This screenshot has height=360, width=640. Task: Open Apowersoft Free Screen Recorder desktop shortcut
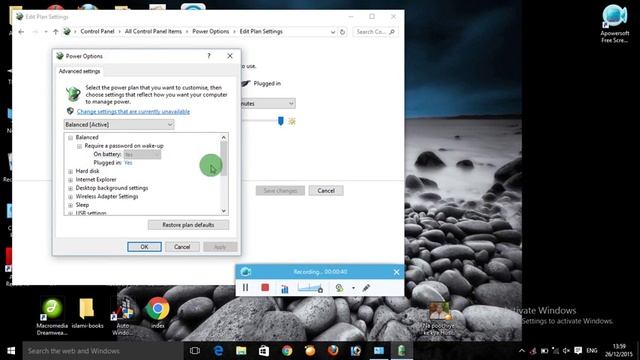614,24
